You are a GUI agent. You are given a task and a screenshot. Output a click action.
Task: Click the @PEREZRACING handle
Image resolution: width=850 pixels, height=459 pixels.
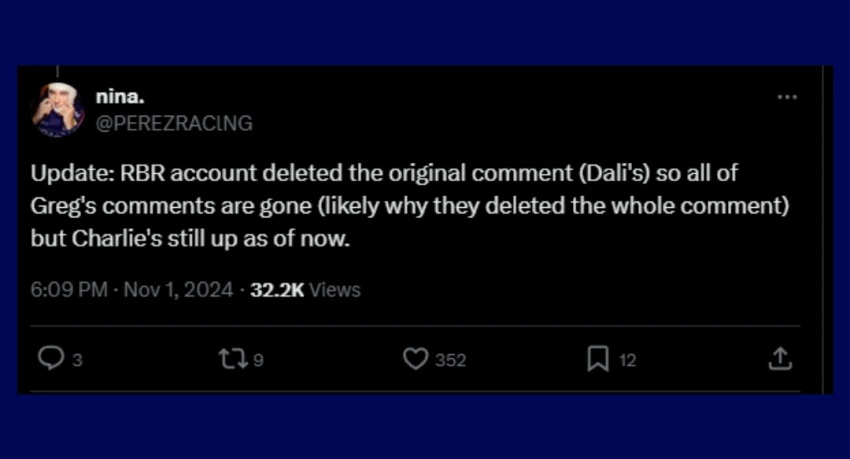(173, 123)
